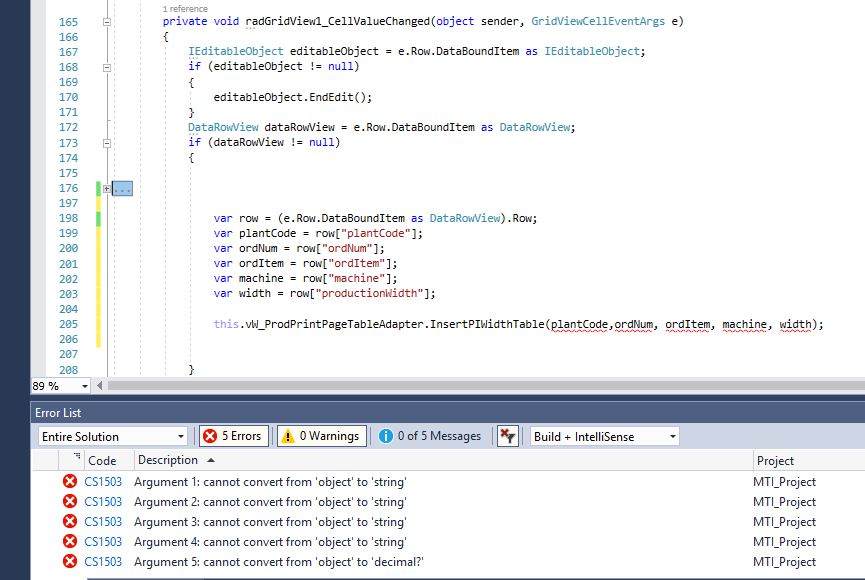Select the Argument 2 error description
Image resolution: width=865 pixels, height=580 pixels.
click(x=270, y=502)
